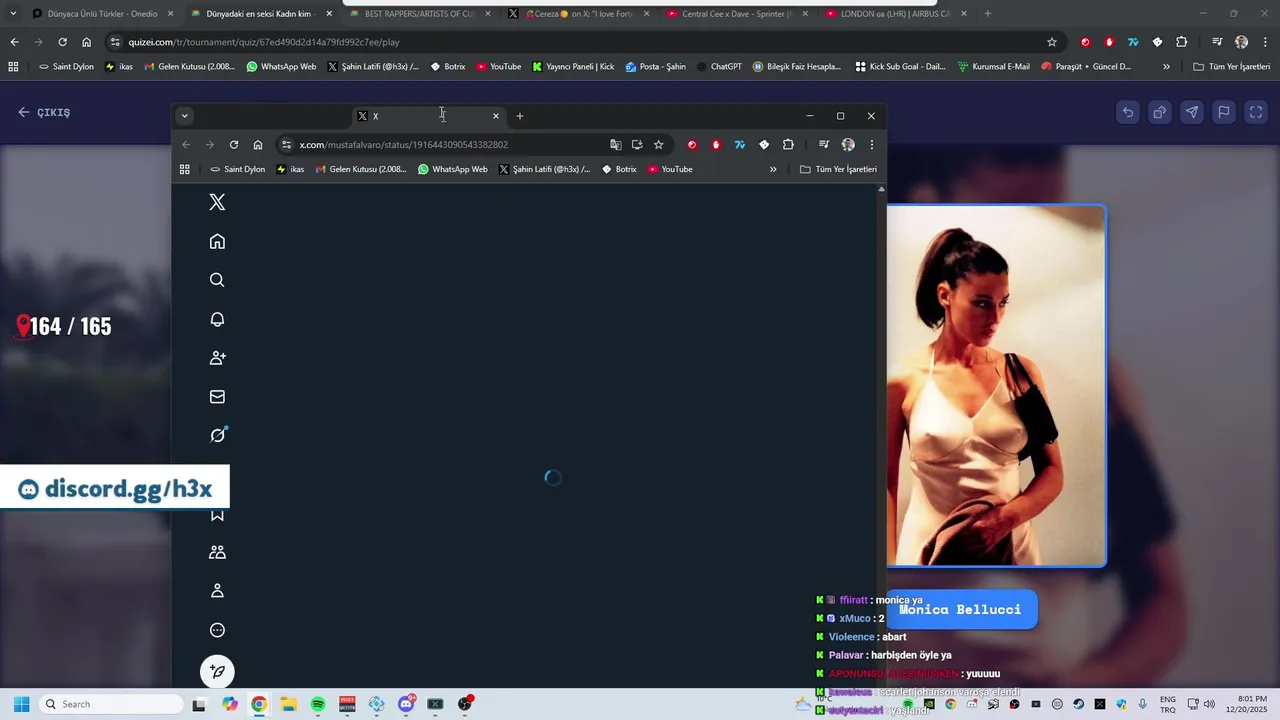Image resolution: width=1280 pixels, height=720 pixels.
Task: Go back in the front X window
Action: coord(186,144)
